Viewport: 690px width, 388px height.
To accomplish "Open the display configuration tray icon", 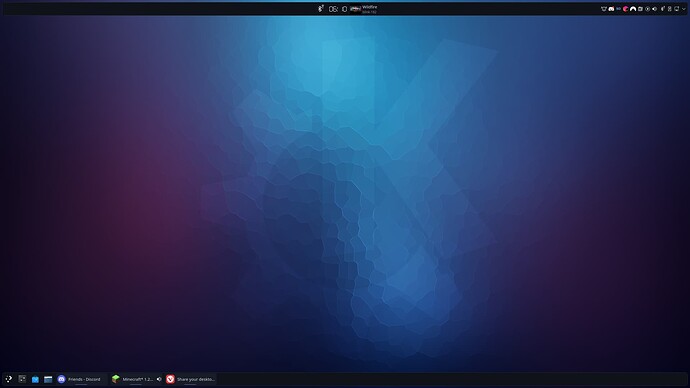I will coord(677,9).
